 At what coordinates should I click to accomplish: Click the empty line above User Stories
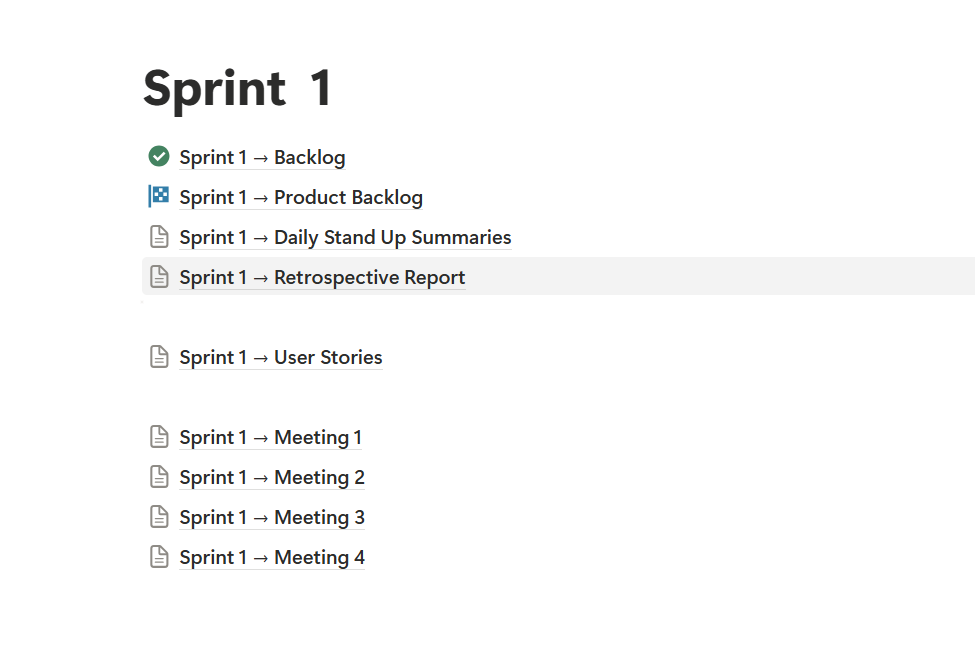400,317
